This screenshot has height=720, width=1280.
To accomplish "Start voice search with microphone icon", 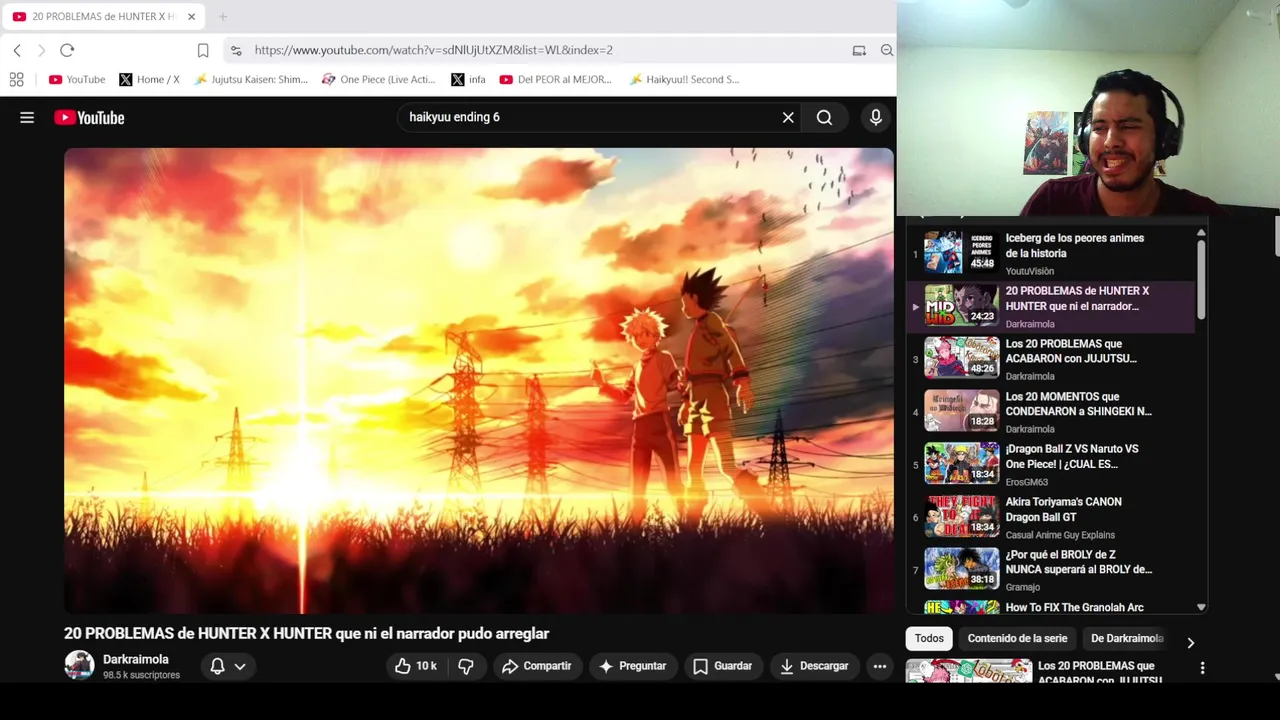I will (876, 117).
